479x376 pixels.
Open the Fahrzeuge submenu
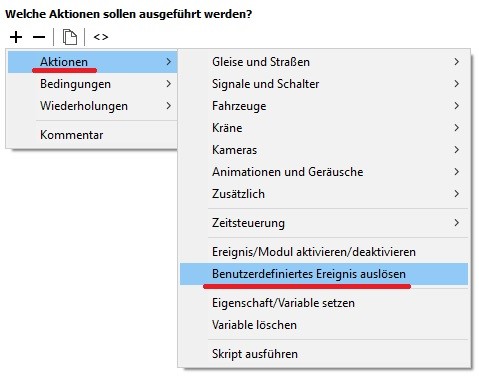point(324,106)
